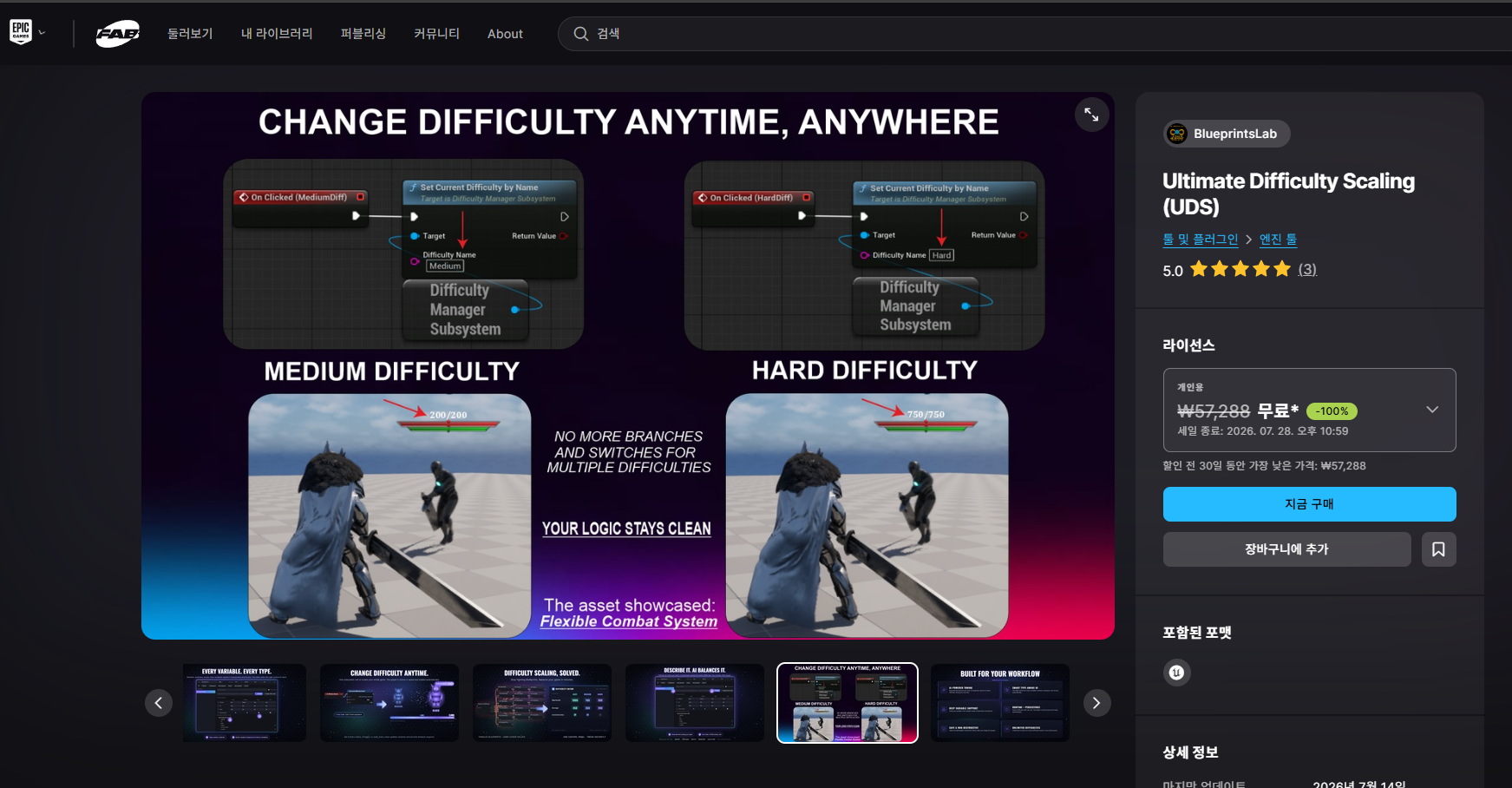1512x788 pixels.
Task: Open the 툴 및 플러그인 category link
Action: pos(1201,240)
